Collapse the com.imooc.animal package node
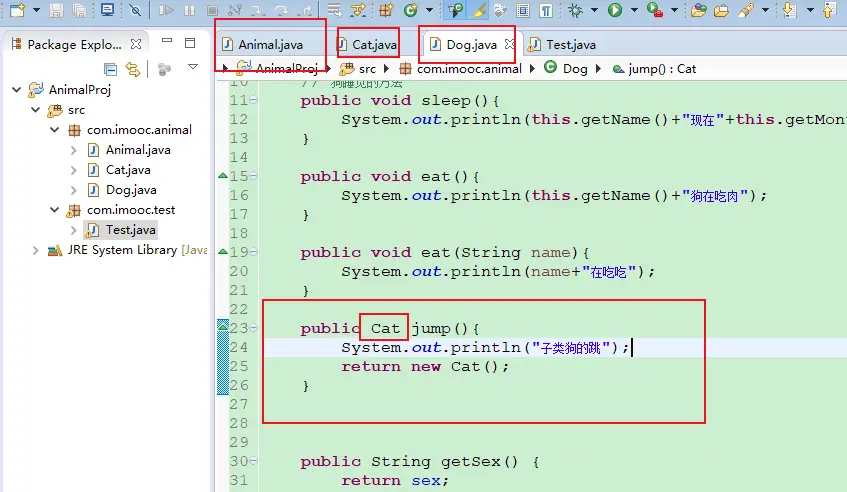Image resolution: width=847 pixels, height=492 pixels. coord(56,130)
